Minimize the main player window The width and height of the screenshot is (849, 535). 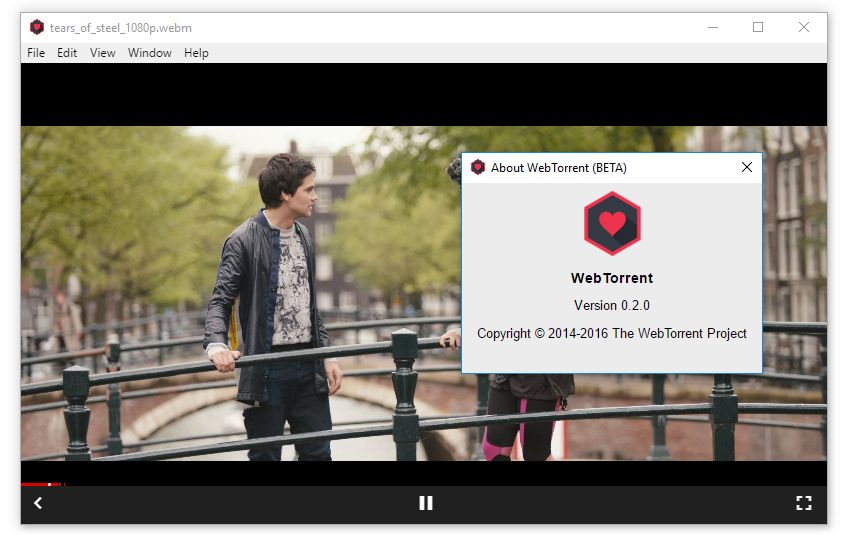pos(713,27)
